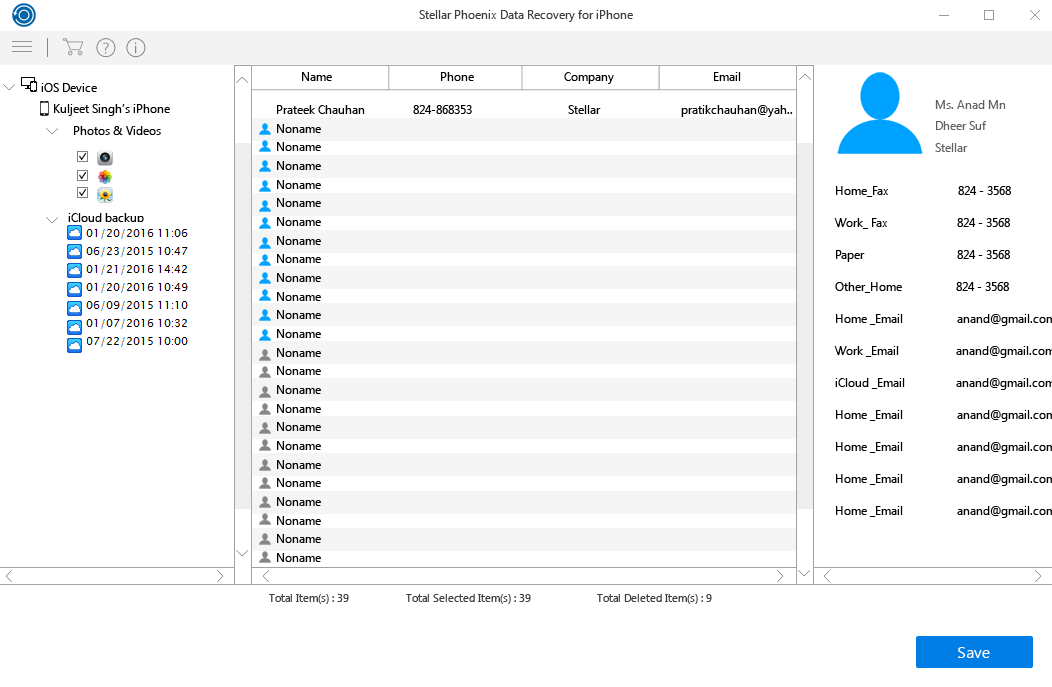Viewport: 1052px width, 687px height.
Task: Select the iCloud backup 06/23/2015 10:47 entry
Action: tap(137, 251)
